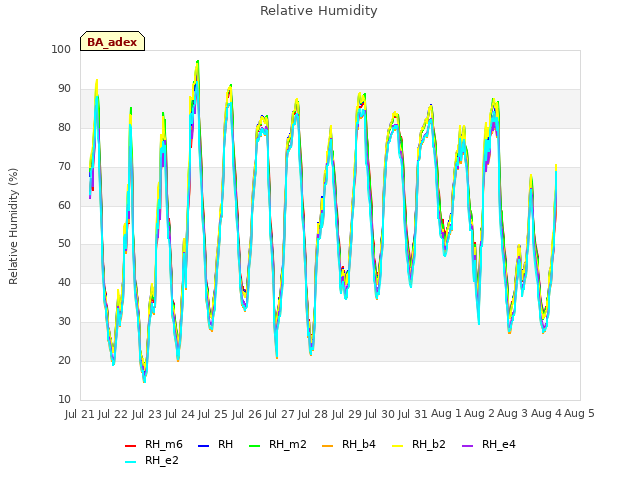
Task: Click the 90 value on y-axis
Action: (64, 89)
